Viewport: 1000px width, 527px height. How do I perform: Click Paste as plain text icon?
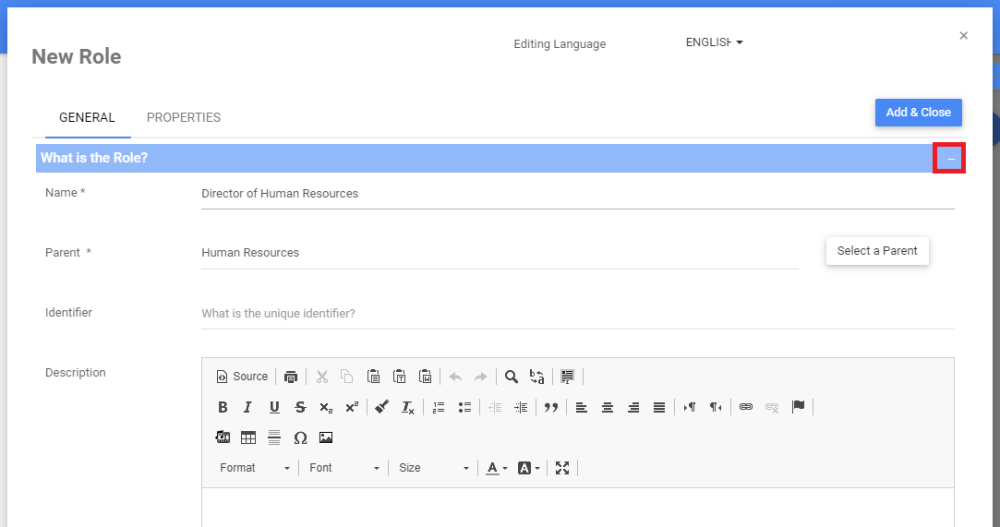pos(399,376)
